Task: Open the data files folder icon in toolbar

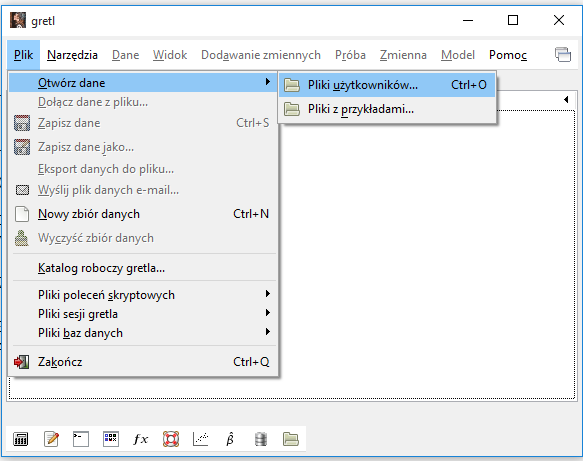Action: tap(290, 439)
